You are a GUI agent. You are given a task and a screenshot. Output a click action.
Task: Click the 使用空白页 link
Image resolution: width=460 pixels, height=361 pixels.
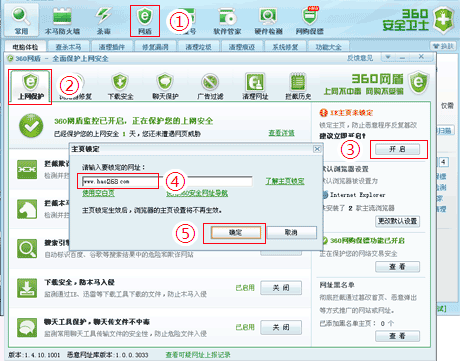[98, 193]
